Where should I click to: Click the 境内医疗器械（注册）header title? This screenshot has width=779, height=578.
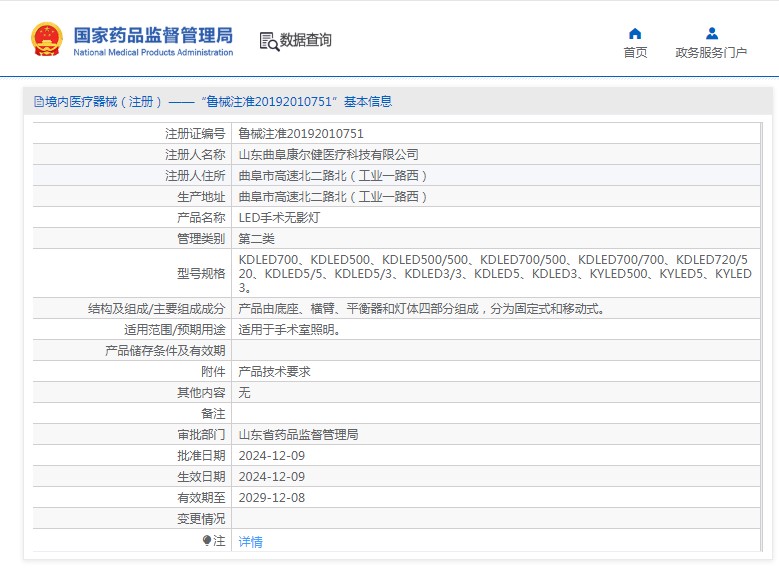pyautogui.click(x=219, y=101)
